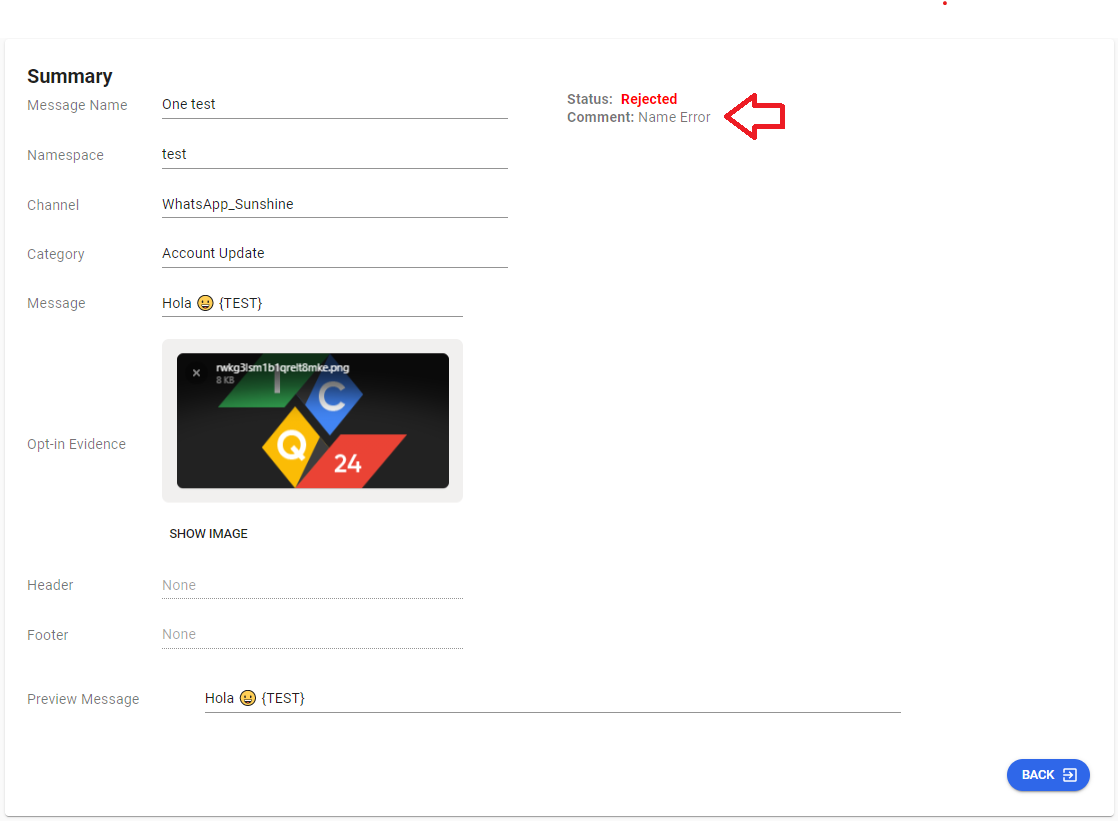This screenshot has width=1118, height=821.
Task: Remove the uploaded image with the x icon
Action: [x=196, y=373]
